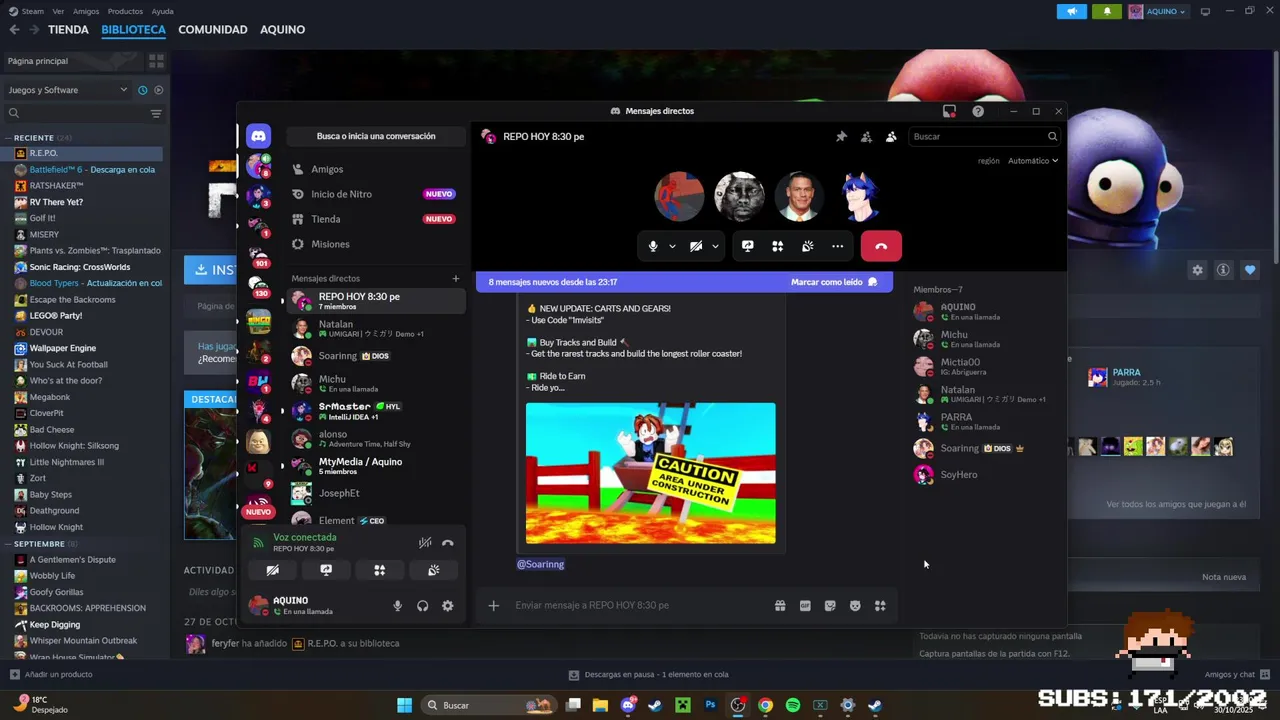The image size is (1280, 720).
Task: Share screen from the voice connected panel
Action: pos(326,570)
